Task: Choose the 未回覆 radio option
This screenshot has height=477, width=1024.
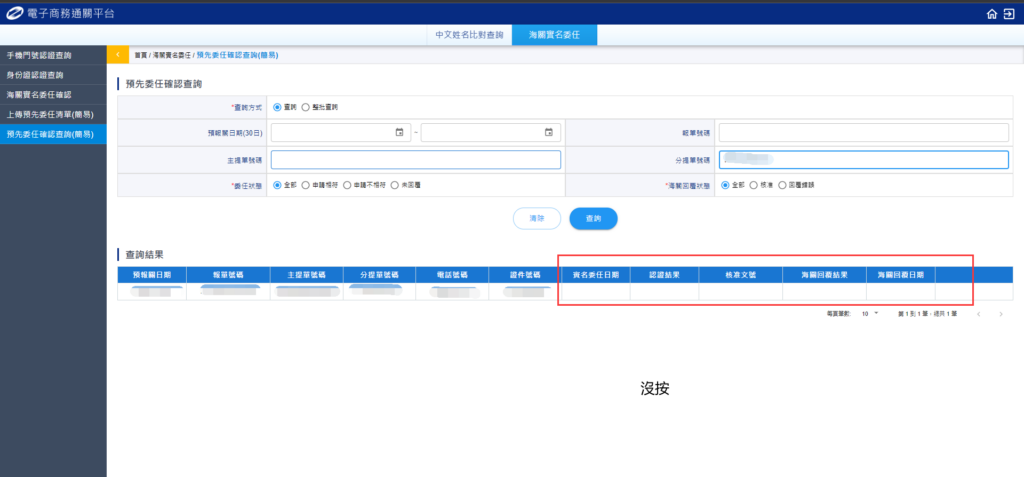Action: pyautogui.click(x=395, y=185)
